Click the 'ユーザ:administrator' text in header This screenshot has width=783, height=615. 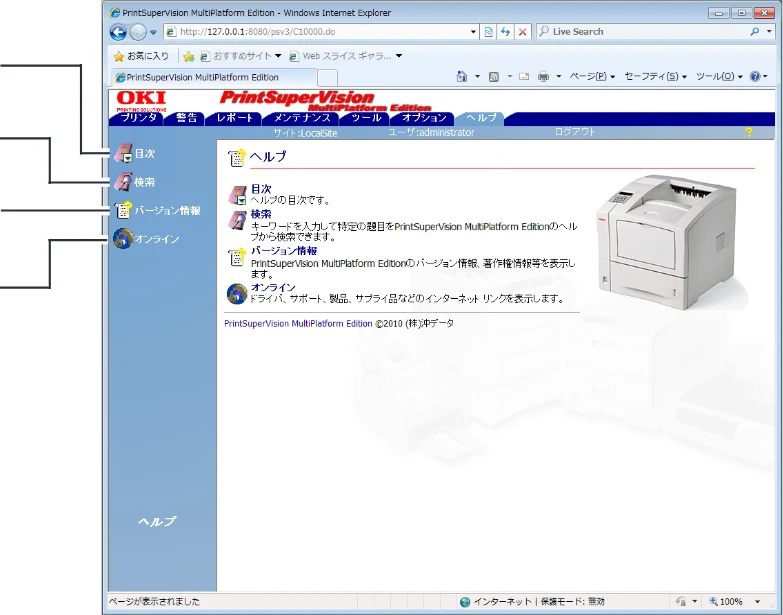(x=431, y=132)
